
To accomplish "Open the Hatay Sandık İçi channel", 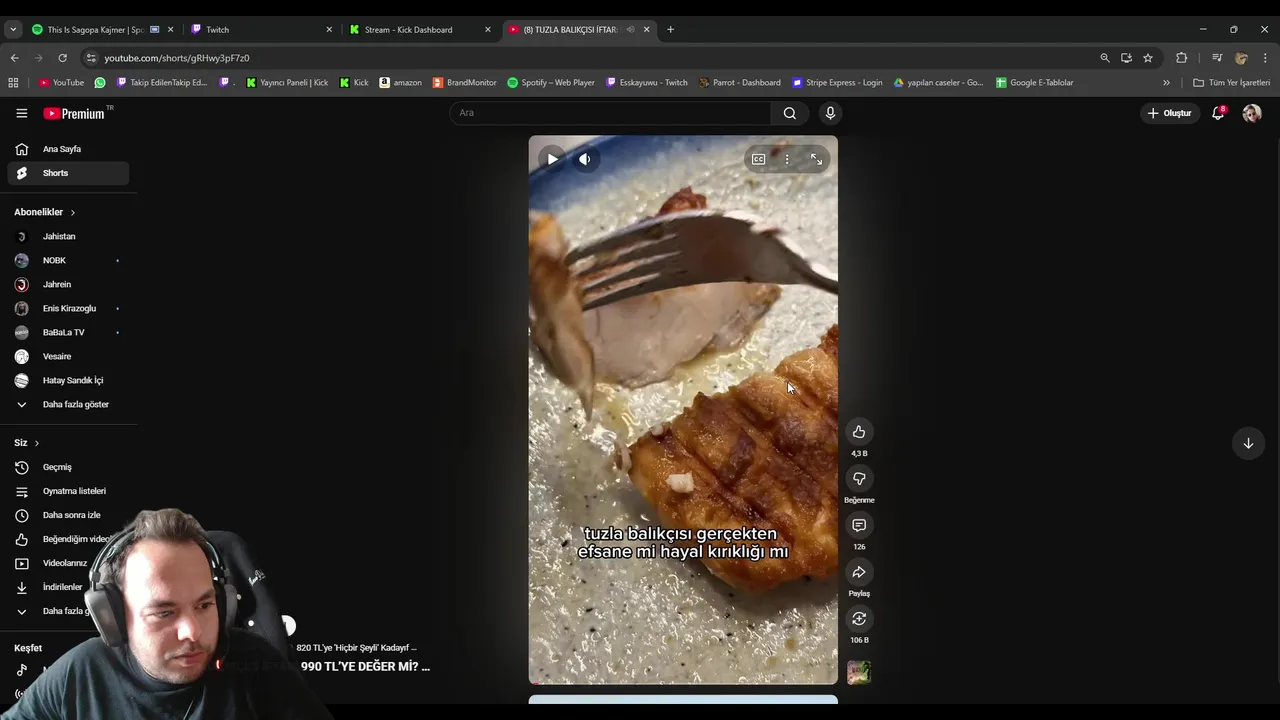I will (68, 380).
